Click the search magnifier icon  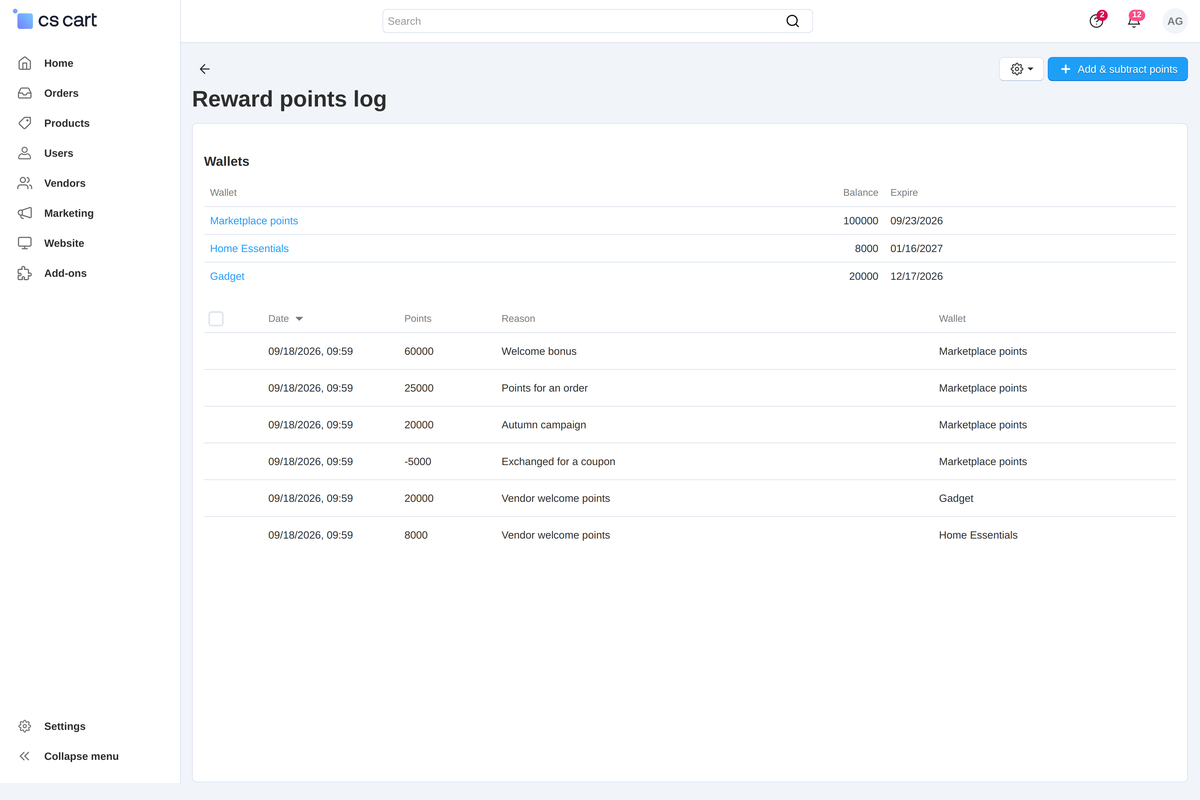pos(793,21)
